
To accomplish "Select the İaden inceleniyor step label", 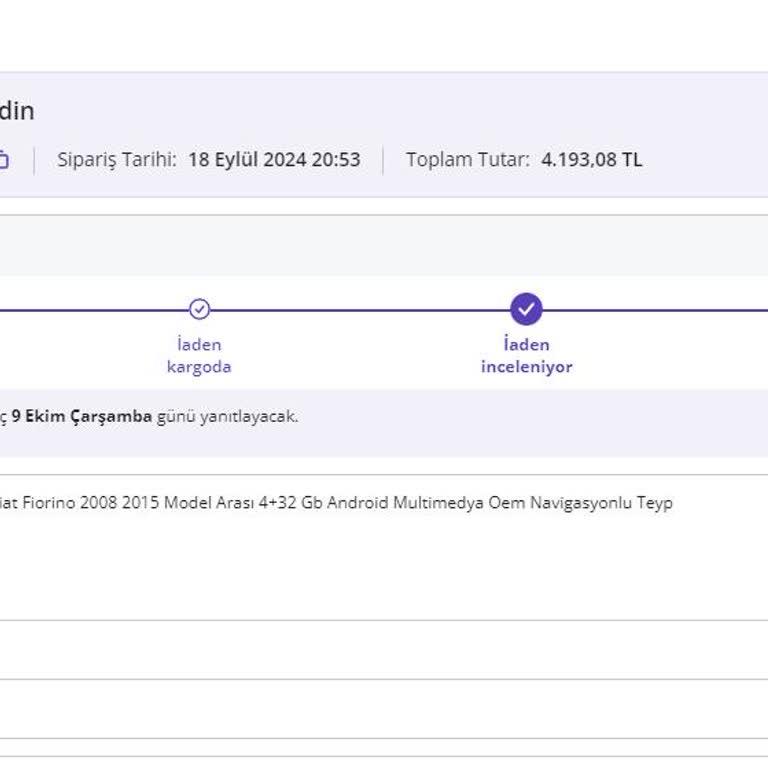I will point(526,356).
